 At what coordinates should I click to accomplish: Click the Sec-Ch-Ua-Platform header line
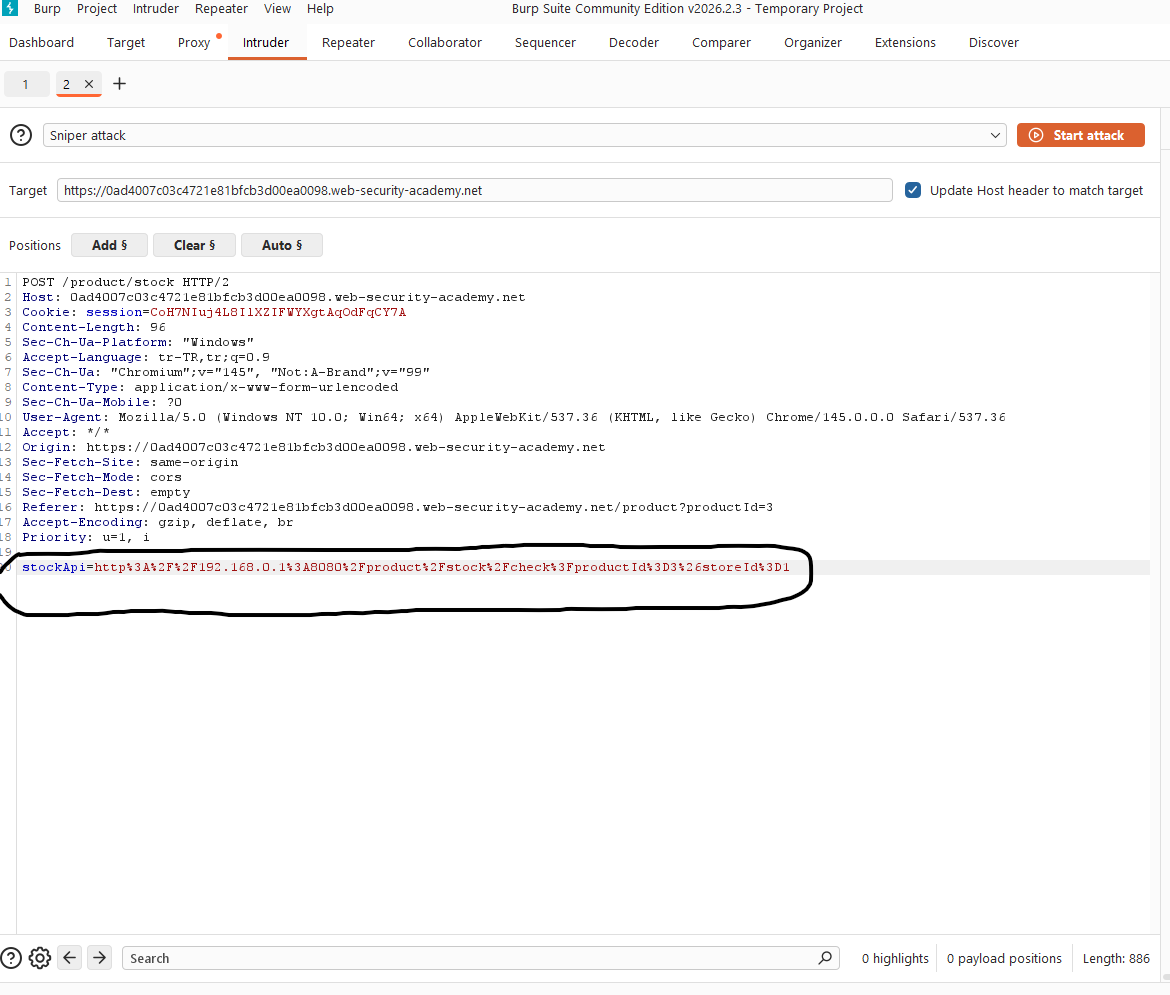(138, 342)
